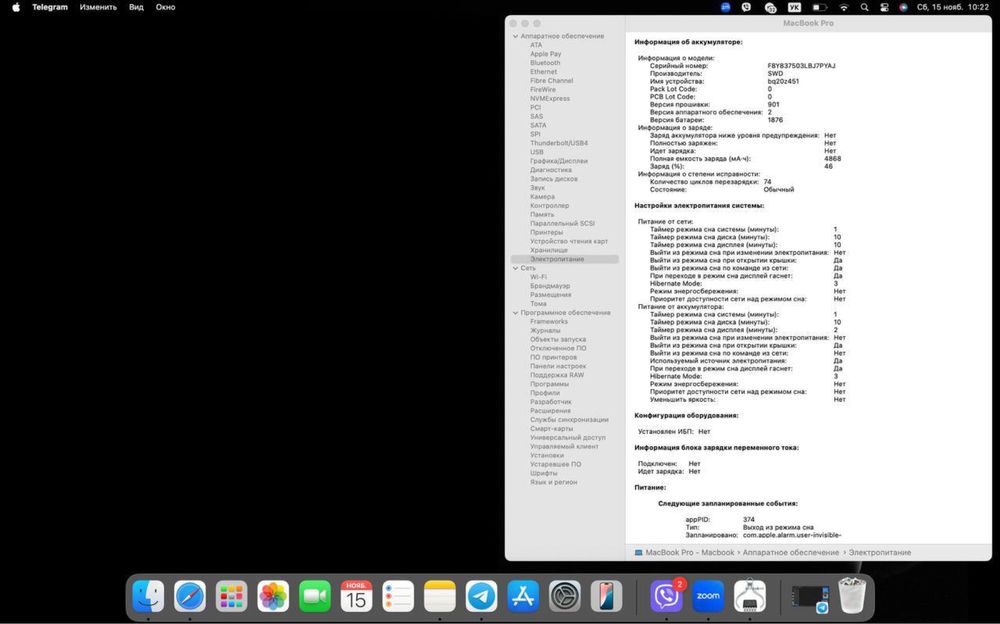The height and width of the screenshot is (624, 1000).
Task: Open the Trash in the Dock
Action: (x=852, y=595)
